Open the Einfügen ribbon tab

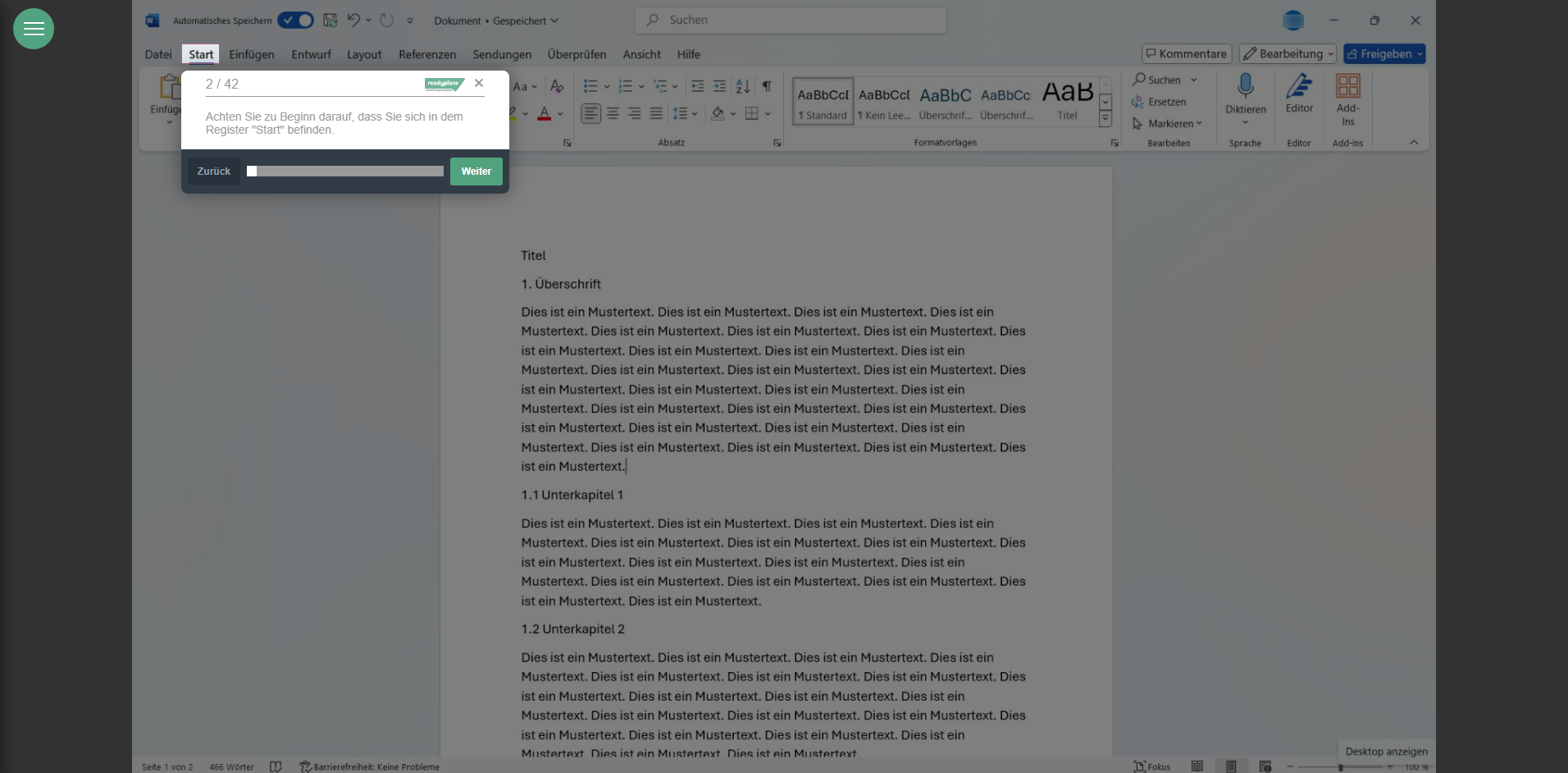(251, 54)
